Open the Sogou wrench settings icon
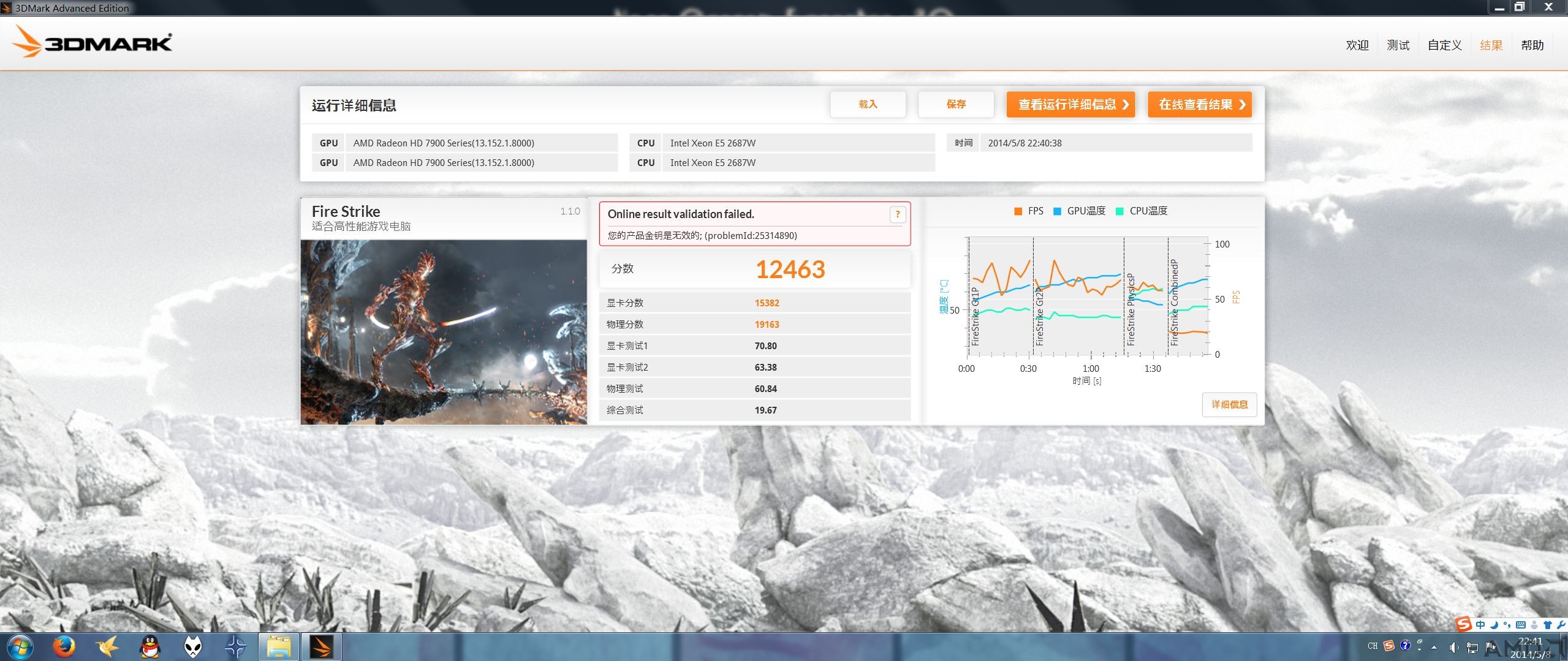Viewport: 1568px width, 661px height. pos(1561,625)
